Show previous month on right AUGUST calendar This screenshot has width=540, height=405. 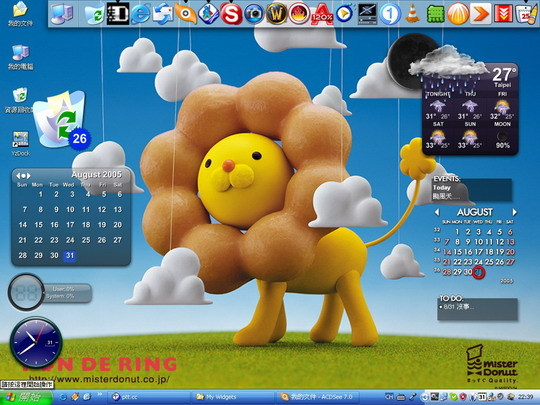coord(437,212)
